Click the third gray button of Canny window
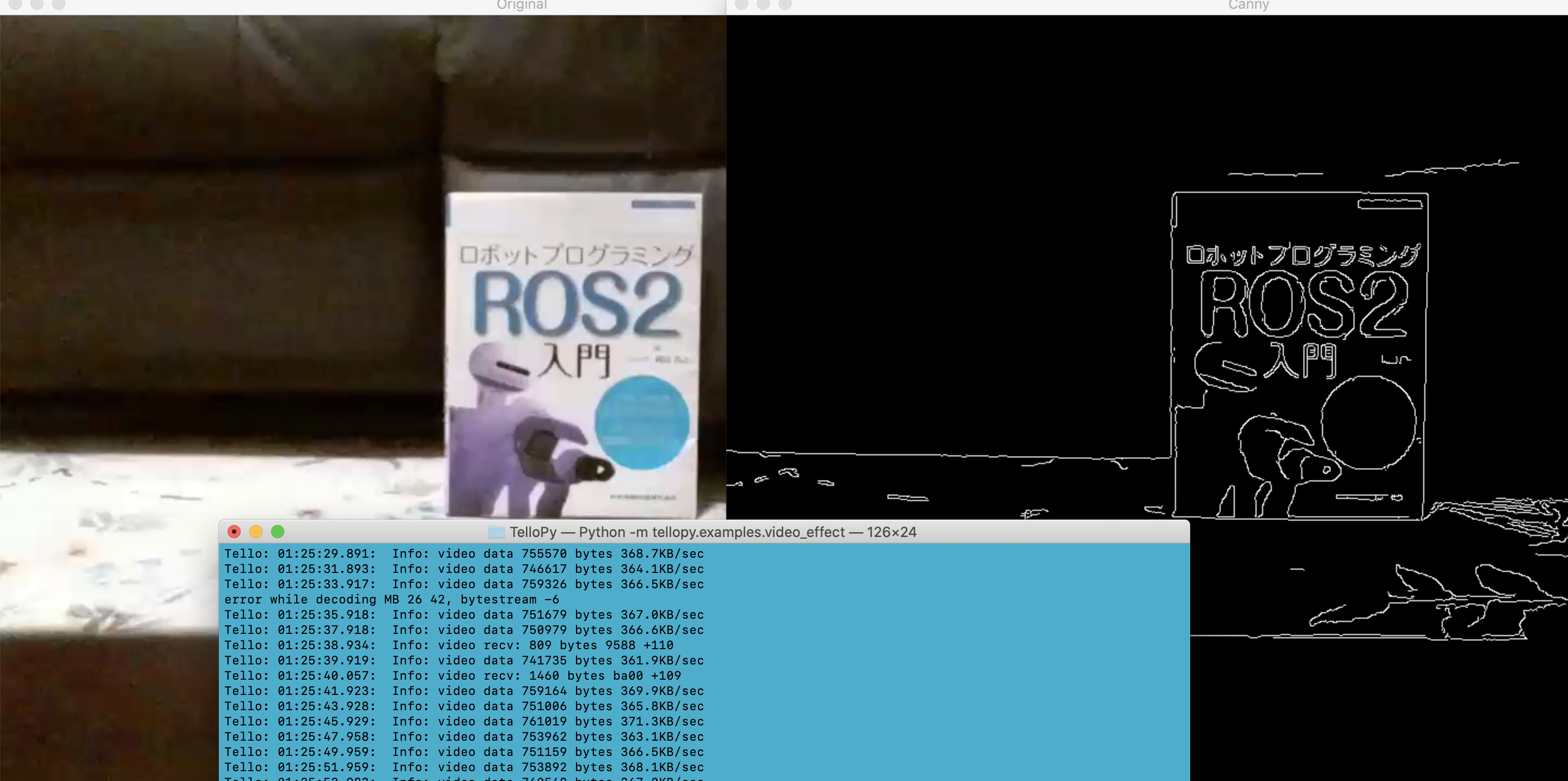 785,4
